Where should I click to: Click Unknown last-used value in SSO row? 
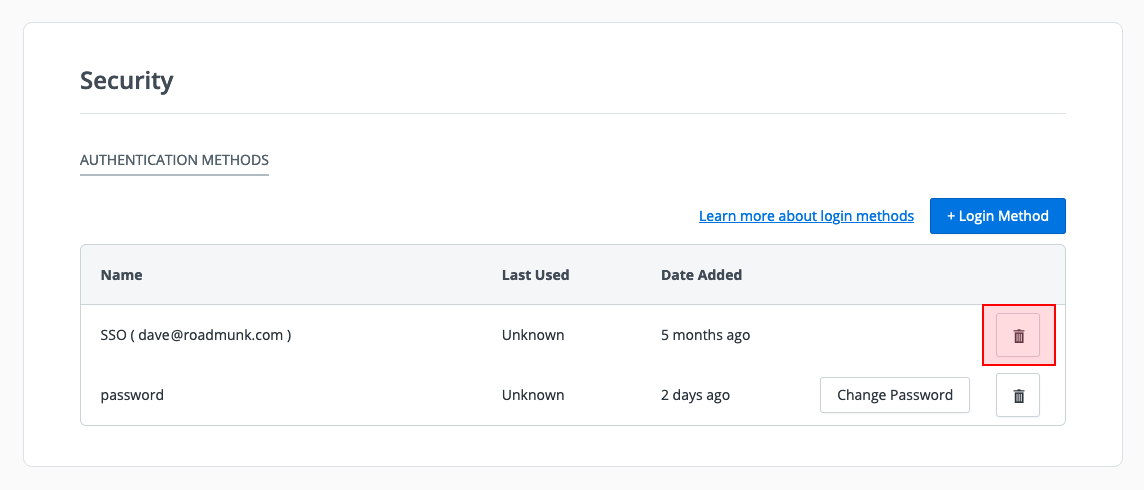click(x=533, y=335)
